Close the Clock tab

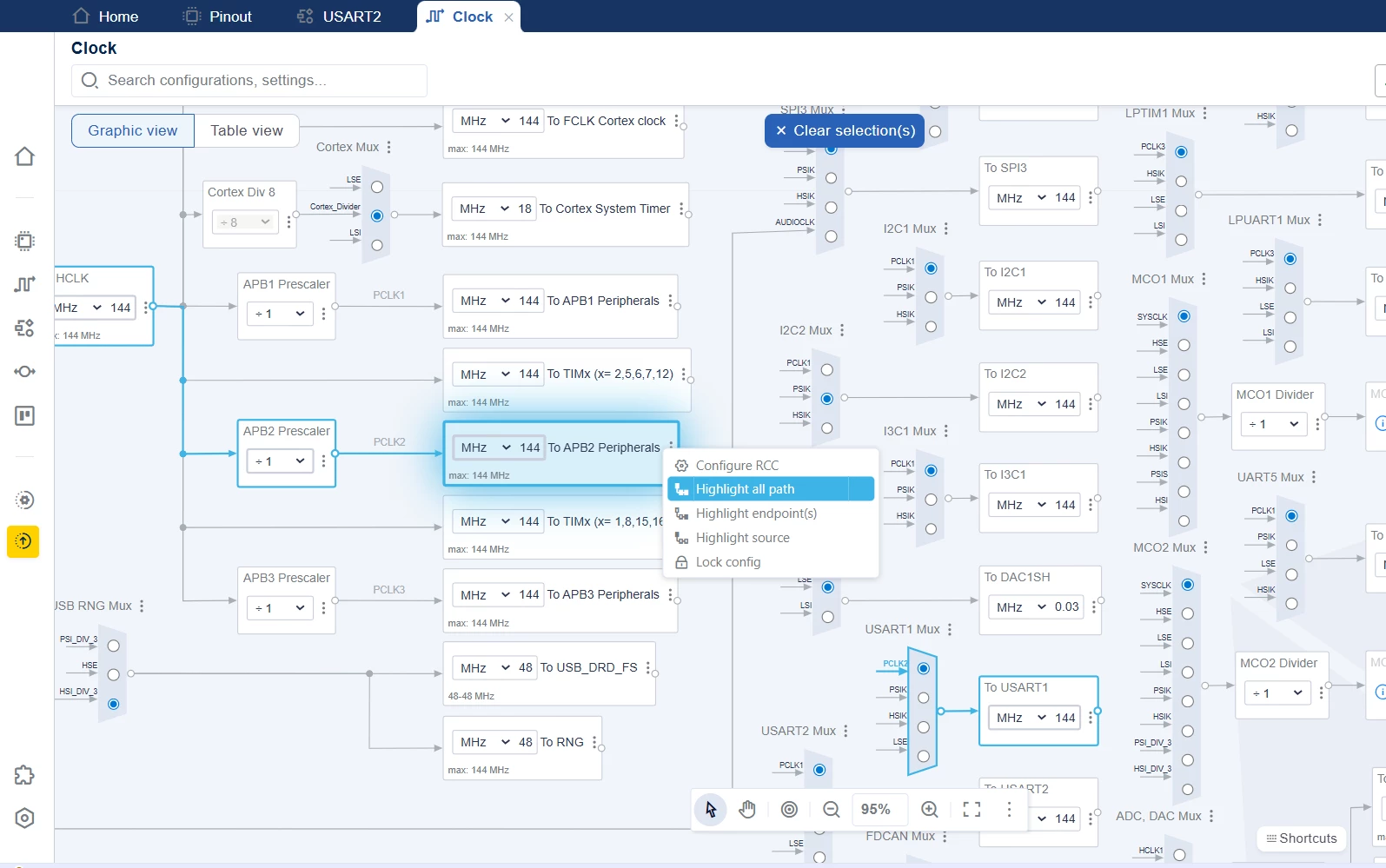[509, 17]
